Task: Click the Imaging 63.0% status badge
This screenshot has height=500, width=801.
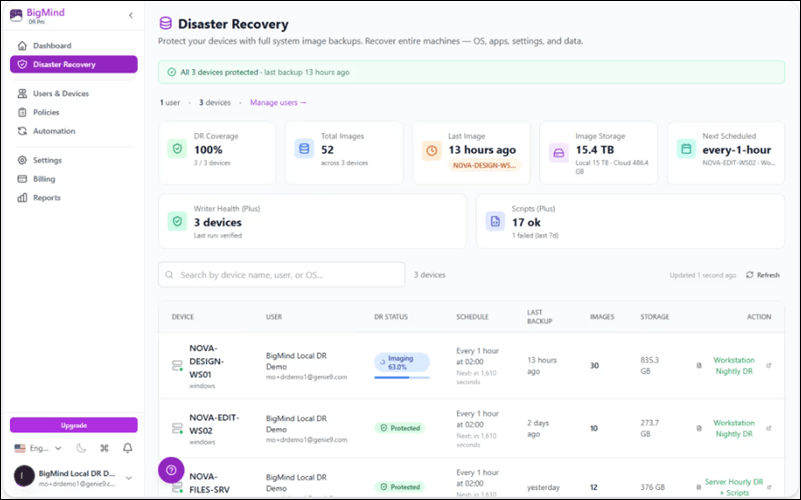Action: 402,363
